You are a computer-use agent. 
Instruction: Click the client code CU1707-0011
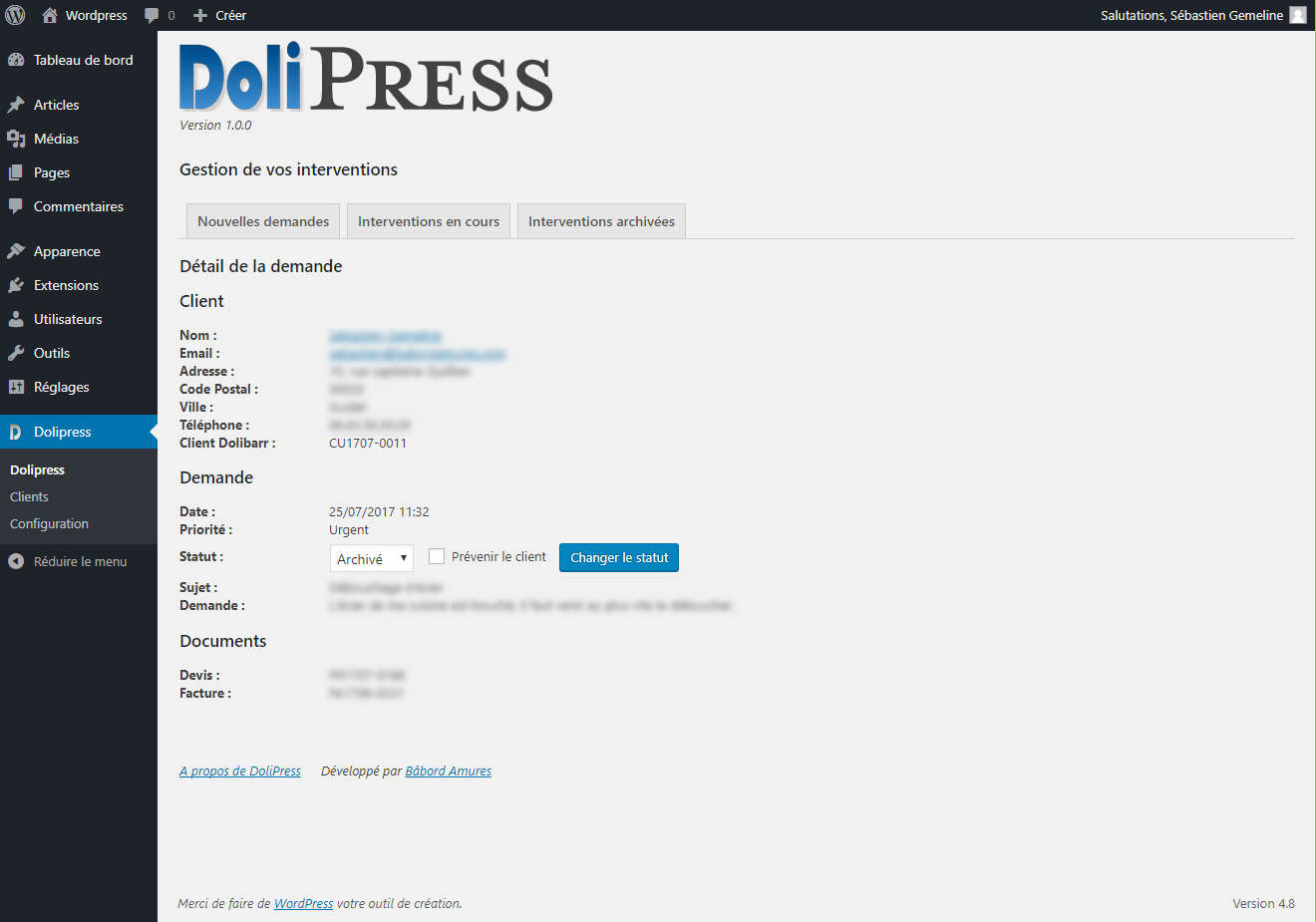[x=368, y=444]
